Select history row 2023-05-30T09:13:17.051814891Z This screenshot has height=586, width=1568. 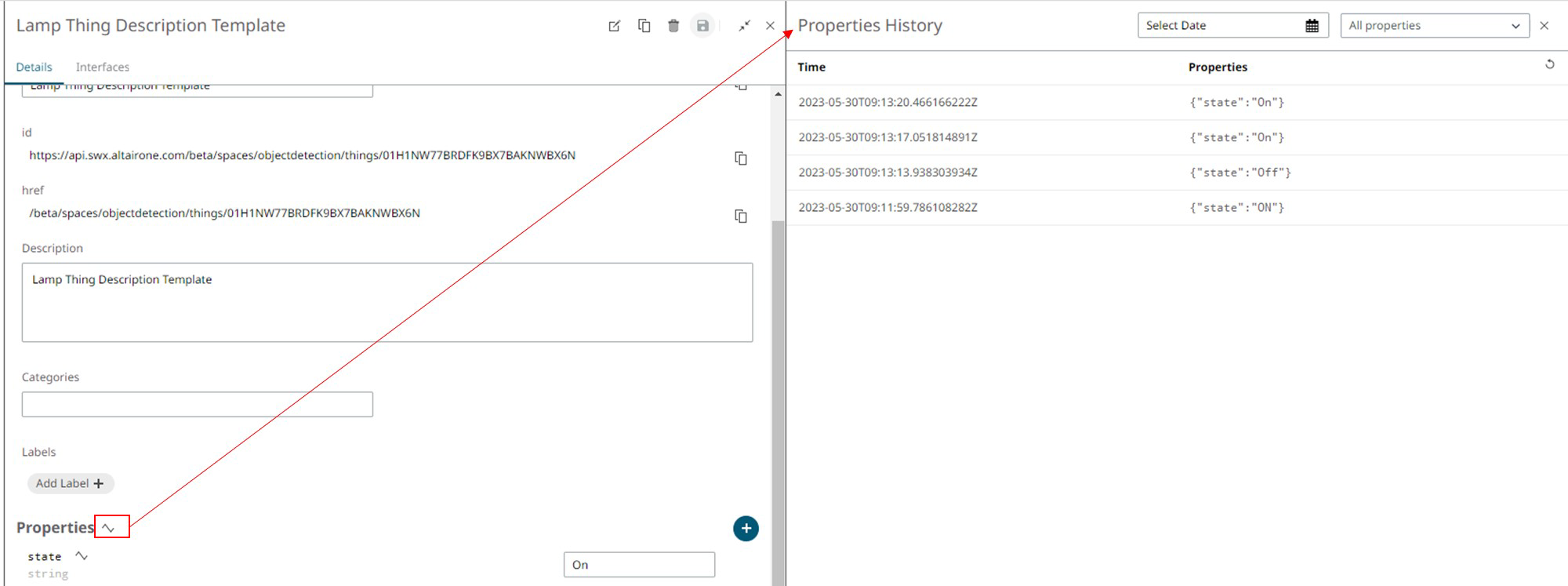coord(1177,137)
